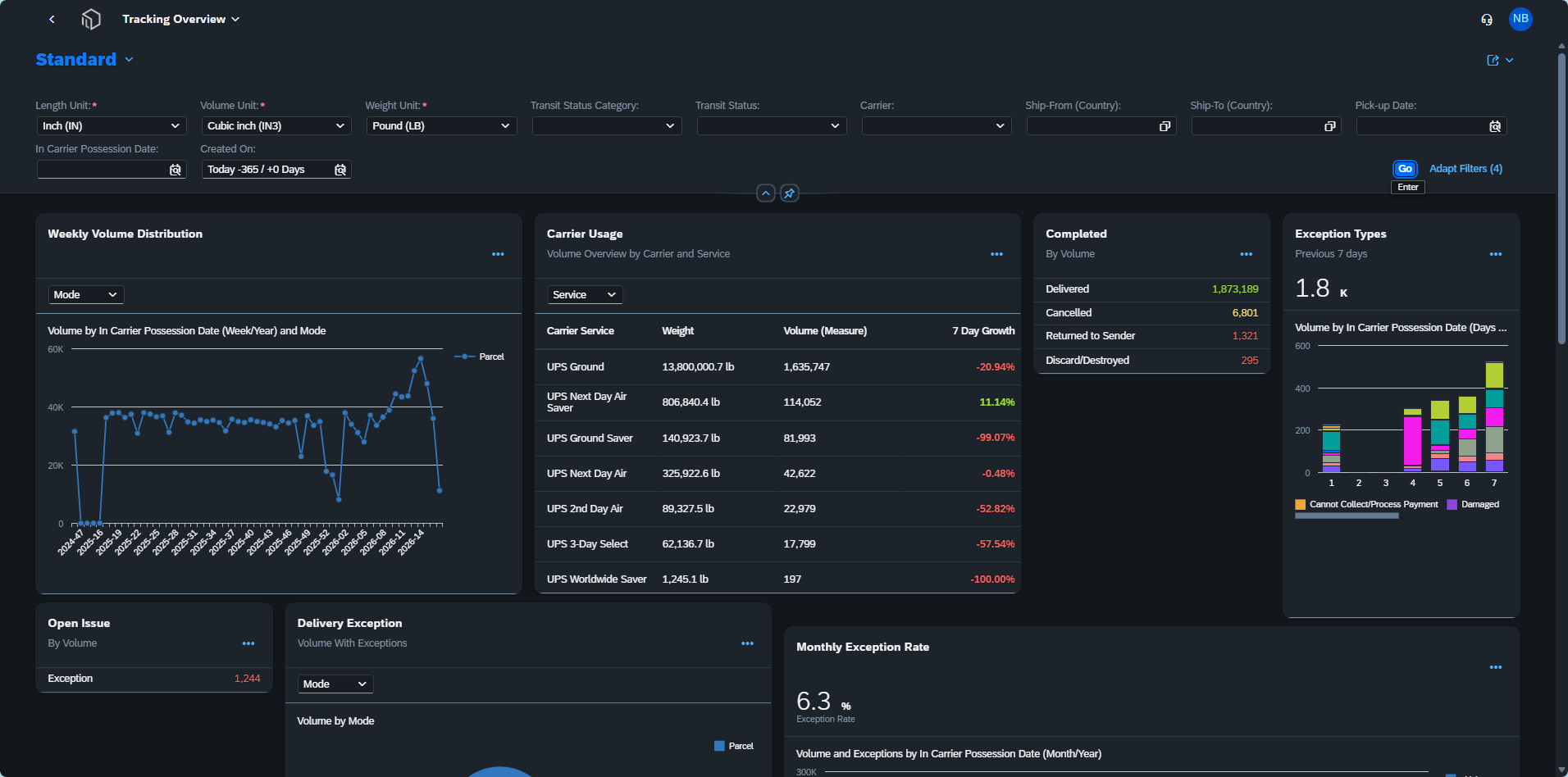Viewport: 1568px width, 777px height.
Task: Open value help for Ship-From (Country)
Action: click(1165, 126)
